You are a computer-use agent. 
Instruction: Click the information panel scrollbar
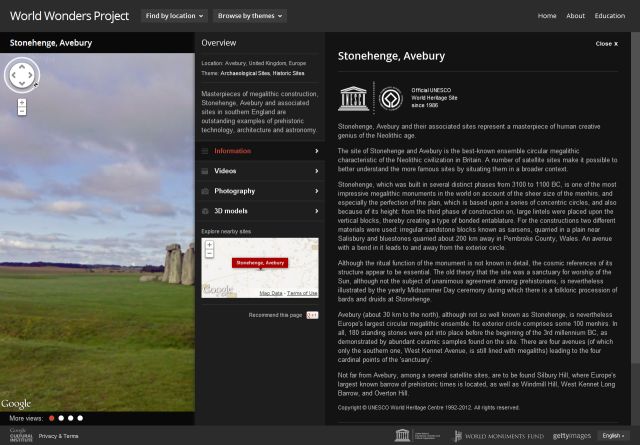(635, 198)
